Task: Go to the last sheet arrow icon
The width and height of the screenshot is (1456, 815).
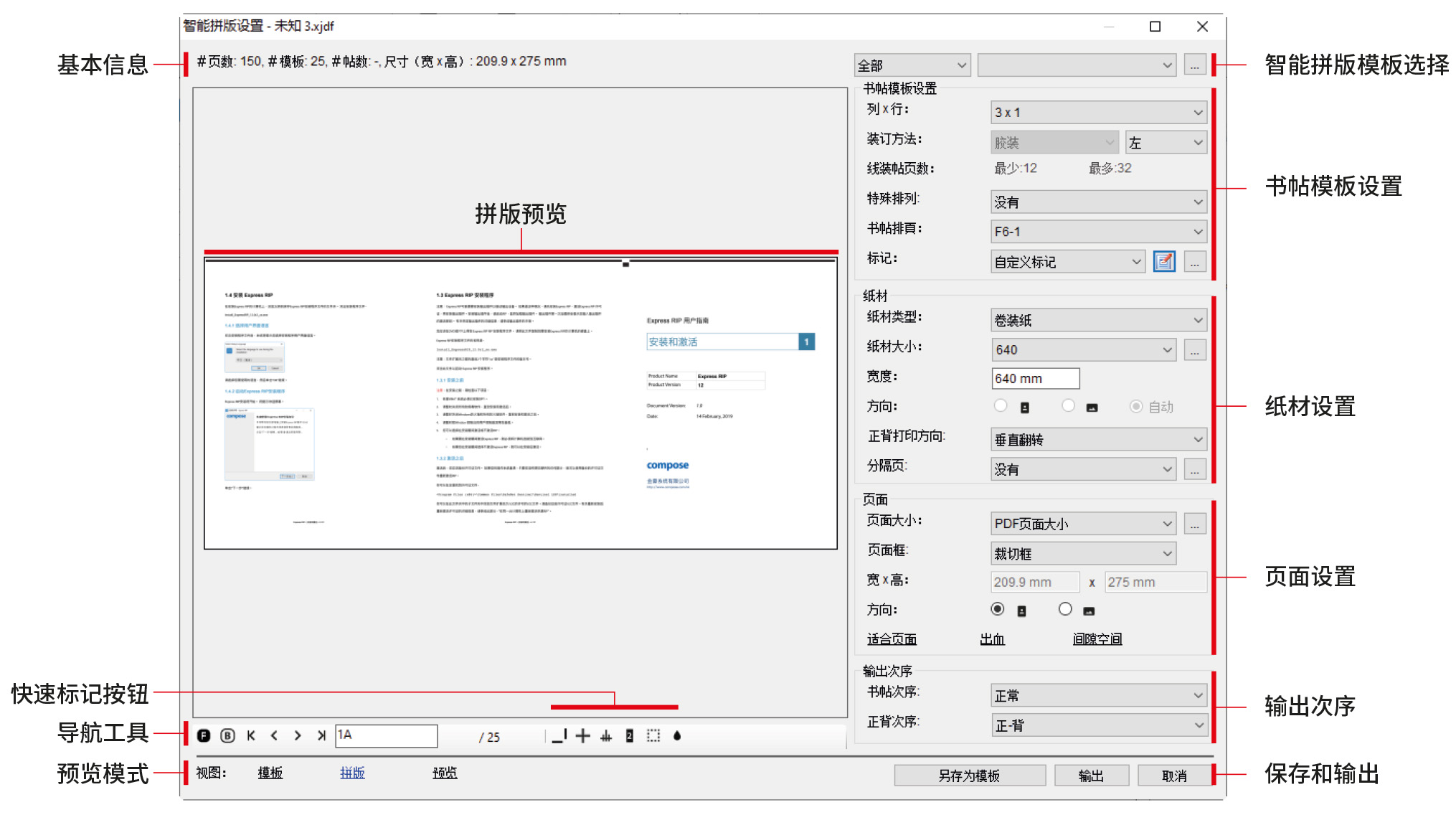Action: (x=321, y=735)
